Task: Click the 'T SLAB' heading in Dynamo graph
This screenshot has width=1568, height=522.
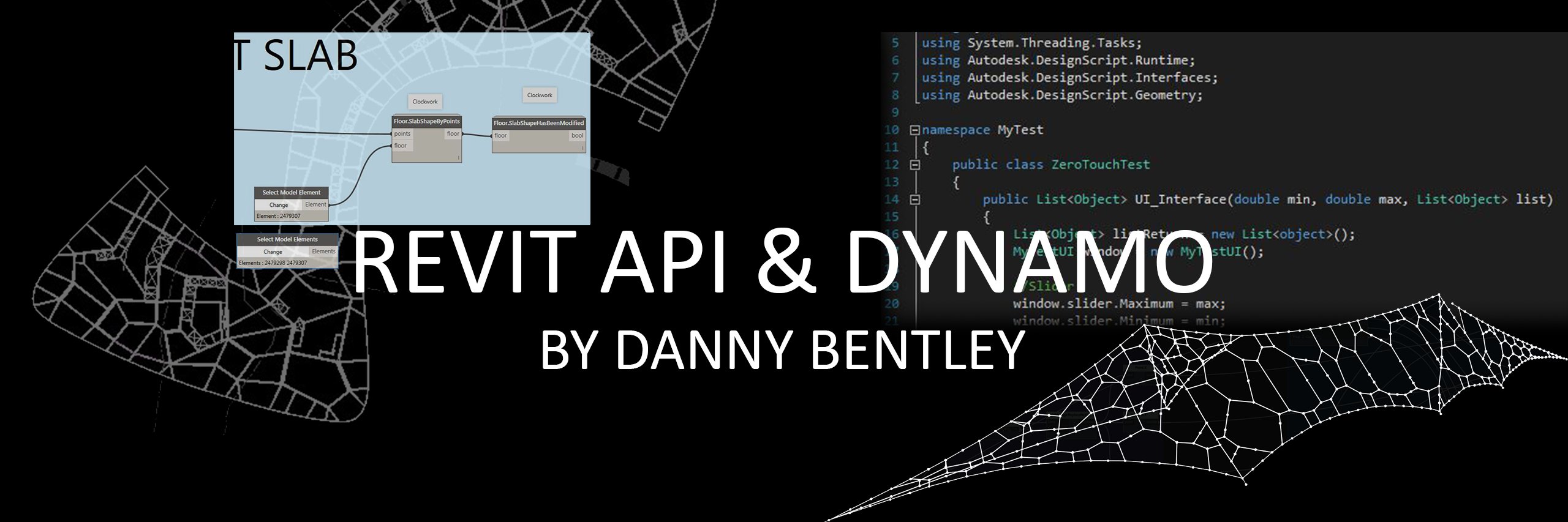Action: click(296, 54)
